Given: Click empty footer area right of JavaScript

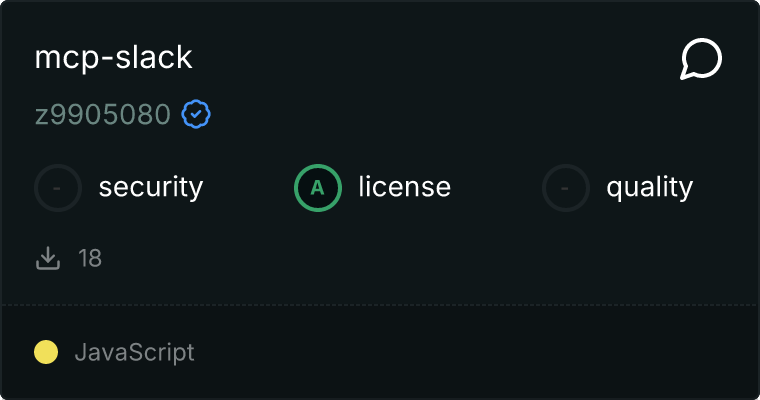Looking at the screenshot, I should pyautogui.click(x=480, y=352).
